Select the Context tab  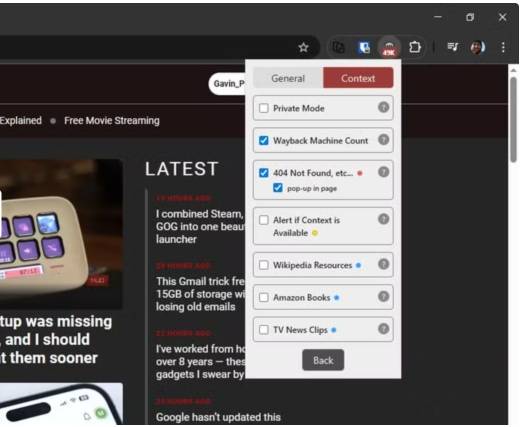click(x=358, y=78)
